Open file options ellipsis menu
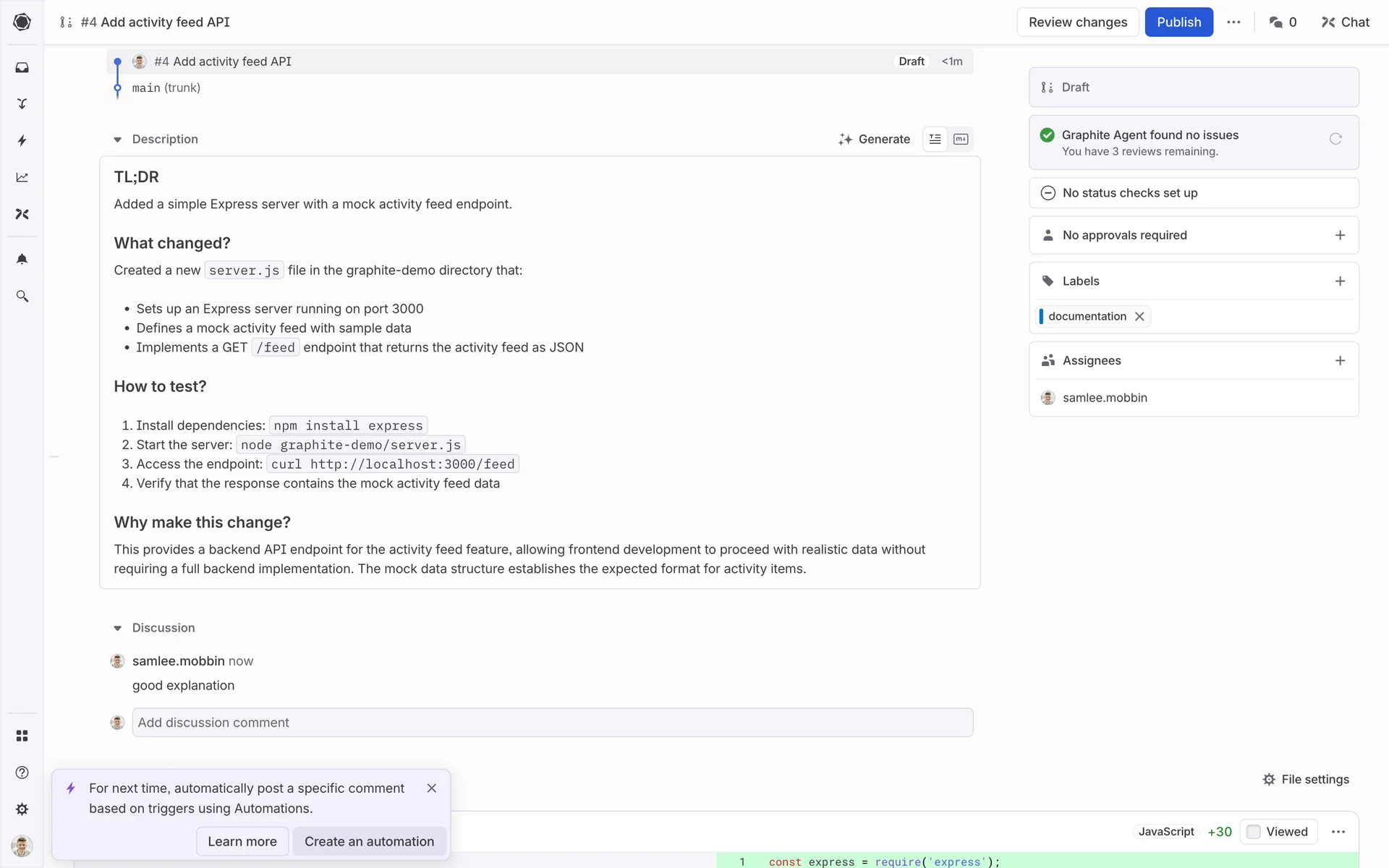Screen dimensions: 1389x868 (x=1338, y=832)
